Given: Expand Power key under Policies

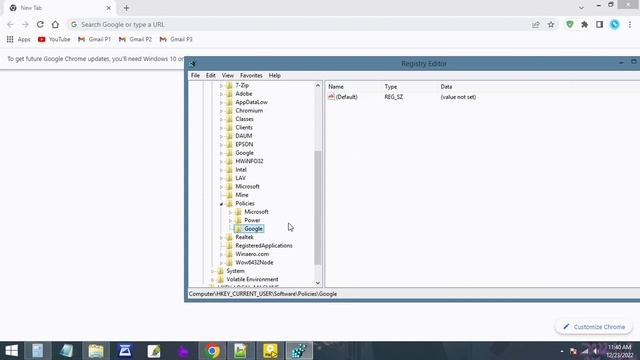Looking at the screenshot, I should pyautogui.click(x=231, y=220).
